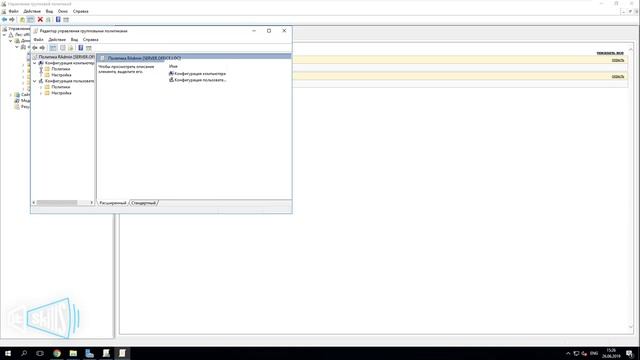Viewport: 640px width, 360px height.
Task: Open Файл menu in Group Policy Management window
Action: [13, 11]
